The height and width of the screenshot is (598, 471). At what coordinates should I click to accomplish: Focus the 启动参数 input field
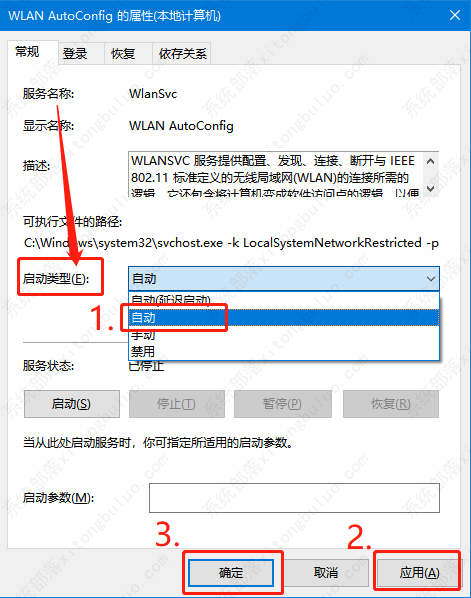click(x=294, y=498)
